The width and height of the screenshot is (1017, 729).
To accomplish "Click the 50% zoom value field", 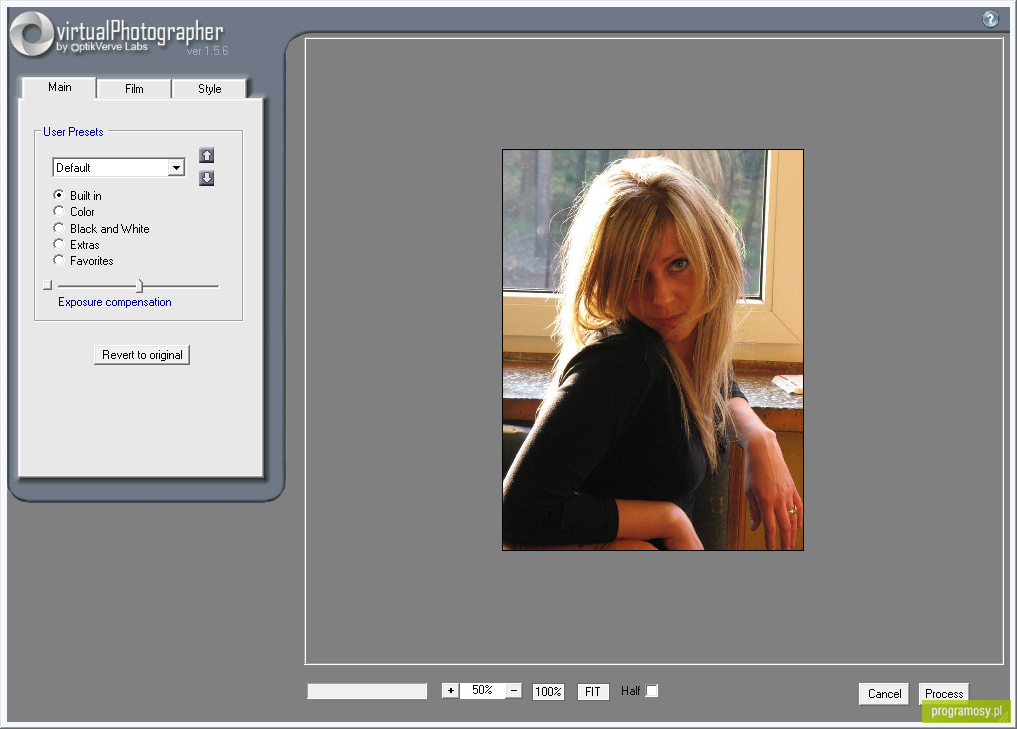I will 482,690.
